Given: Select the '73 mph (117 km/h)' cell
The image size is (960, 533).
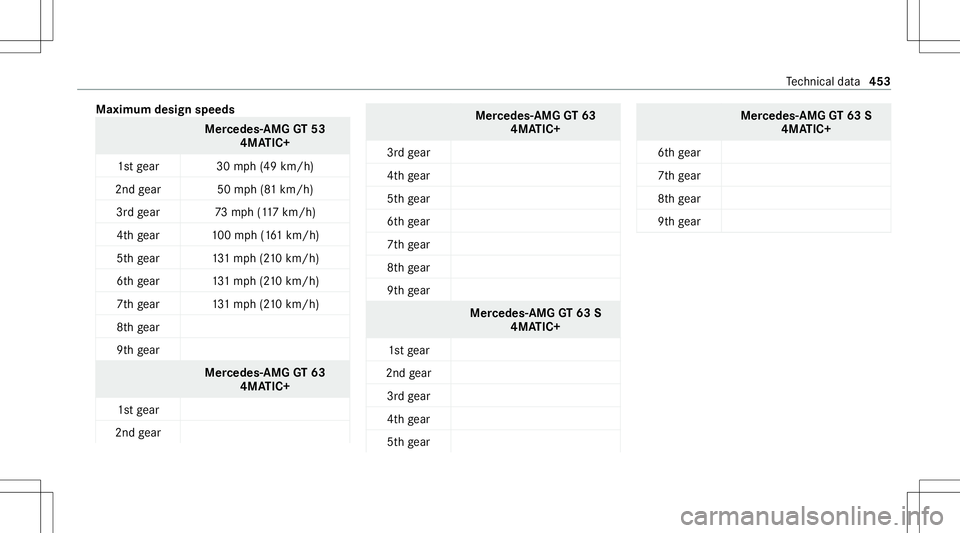Looking at the screenshot, I should [265, 212].
